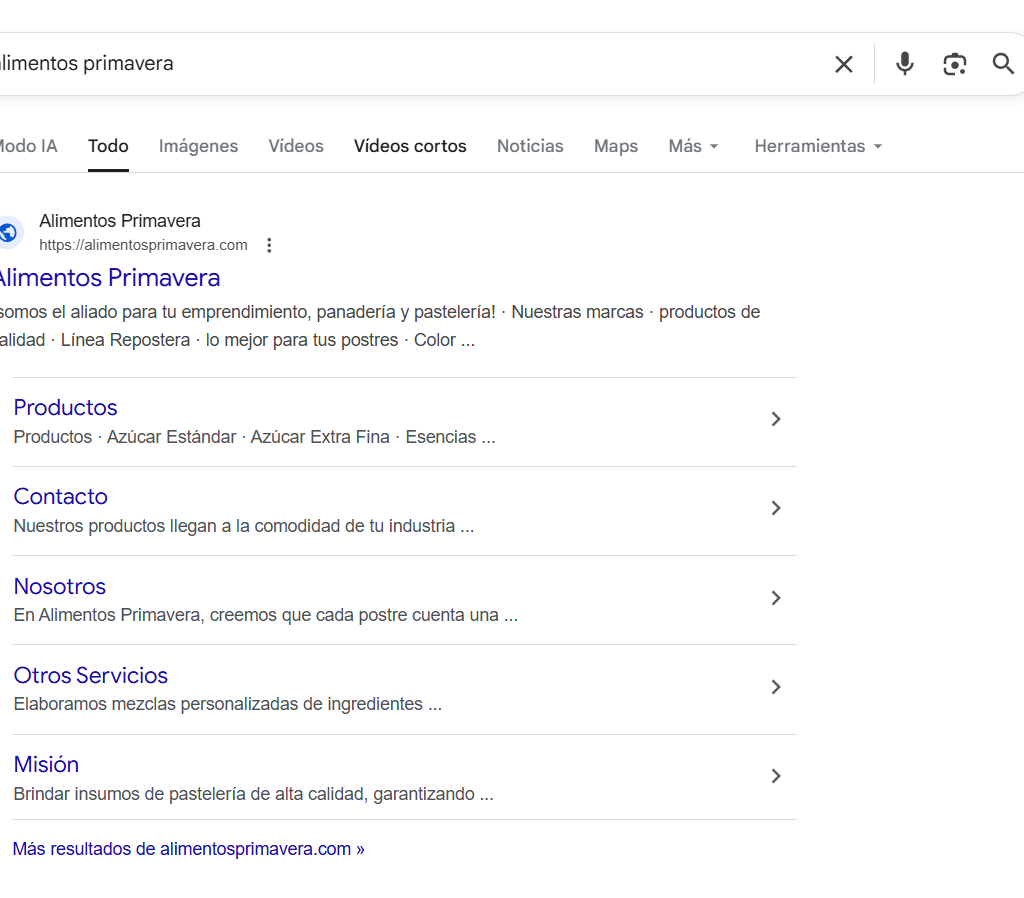Open the Alimentos Primavera main result title

coord(108,278)
